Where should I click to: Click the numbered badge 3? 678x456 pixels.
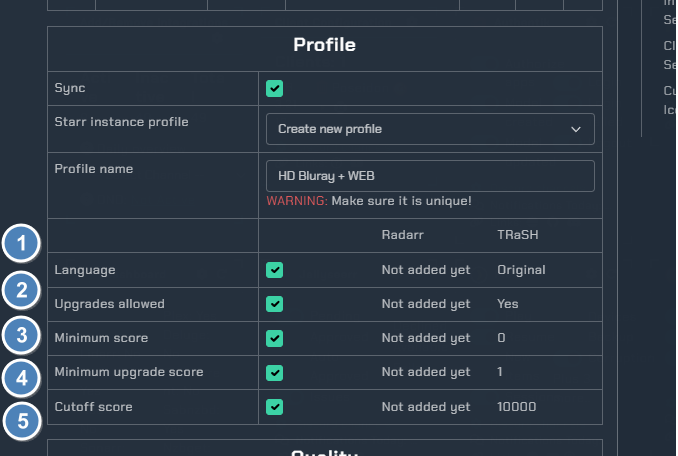[21, 335]
